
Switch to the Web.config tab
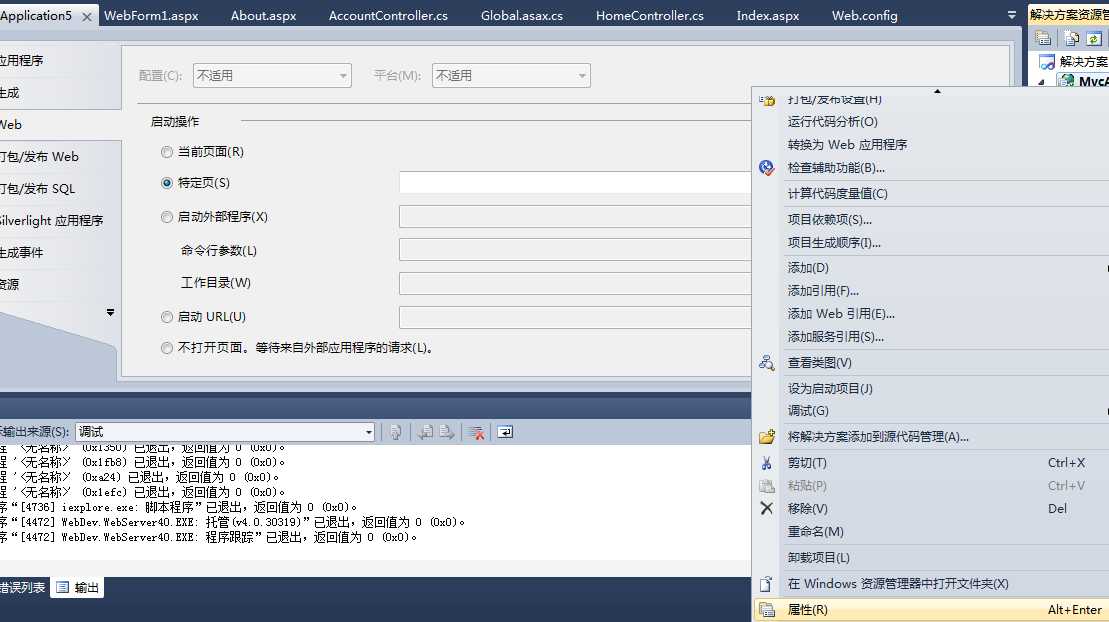click(x=864, y=15)
